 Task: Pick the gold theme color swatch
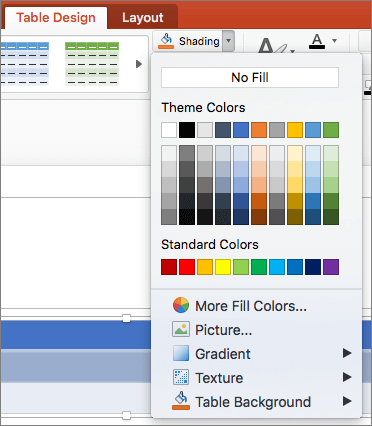(x=295, y=130)
